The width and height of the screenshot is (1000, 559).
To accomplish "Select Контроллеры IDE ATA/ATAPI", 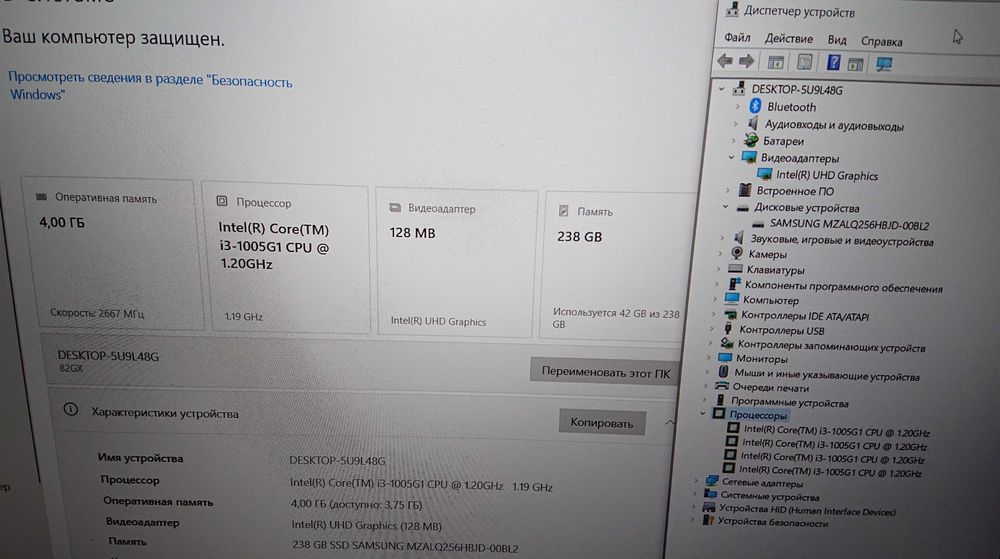I will (x=805, y=316).
